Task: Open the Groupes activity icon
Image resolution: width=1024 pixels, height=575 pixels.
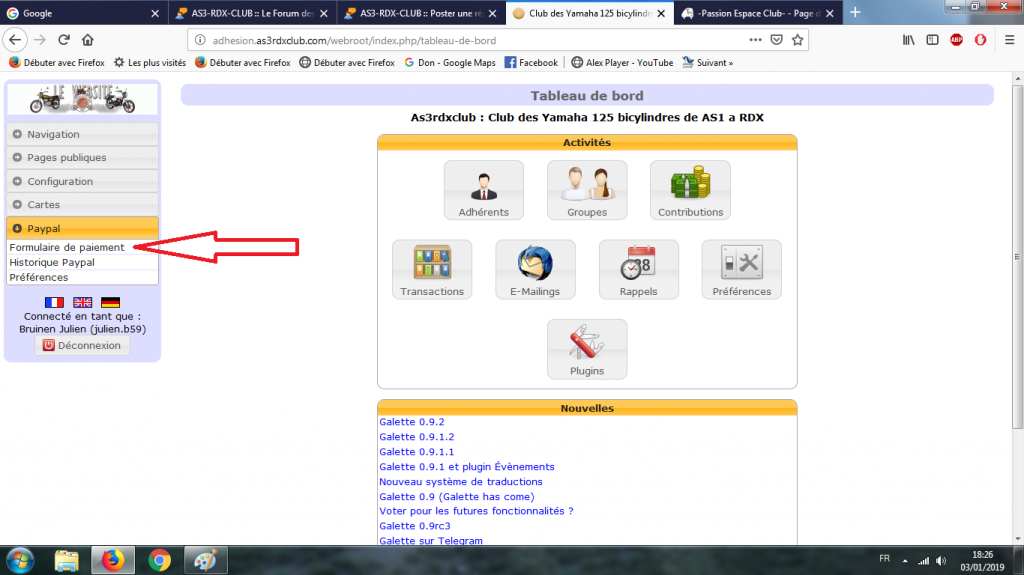Action: click(x=587, y=190)
